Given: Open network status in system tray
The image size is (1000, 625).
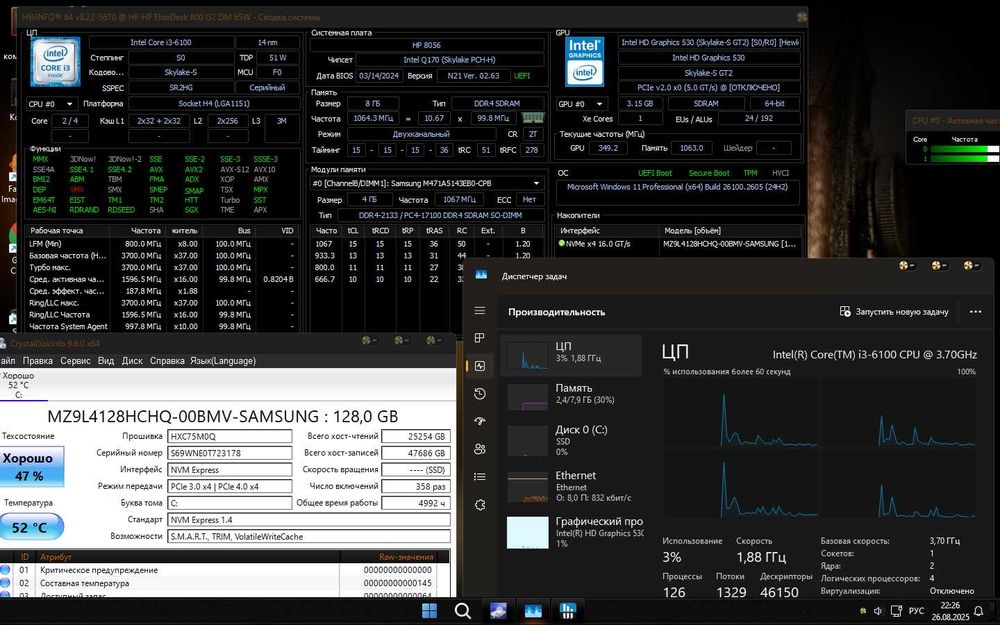Looking at the screenshot, I should (896, 611).
